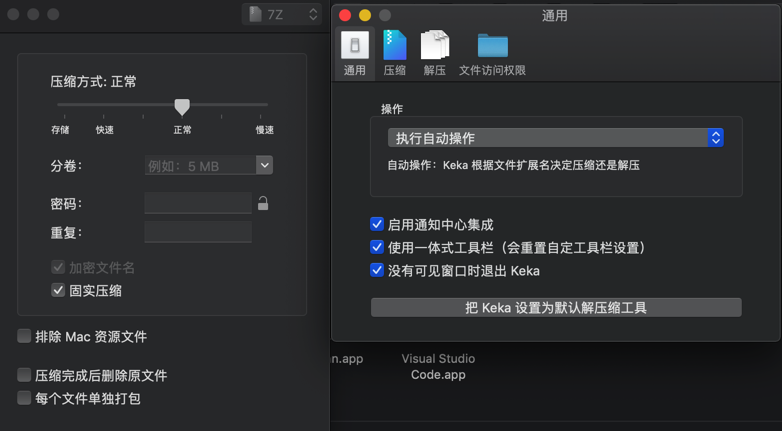This screenshot has height=431, width=782.
Task: Click the padlock icon beside the password field
Action: (x=263, y=203)
